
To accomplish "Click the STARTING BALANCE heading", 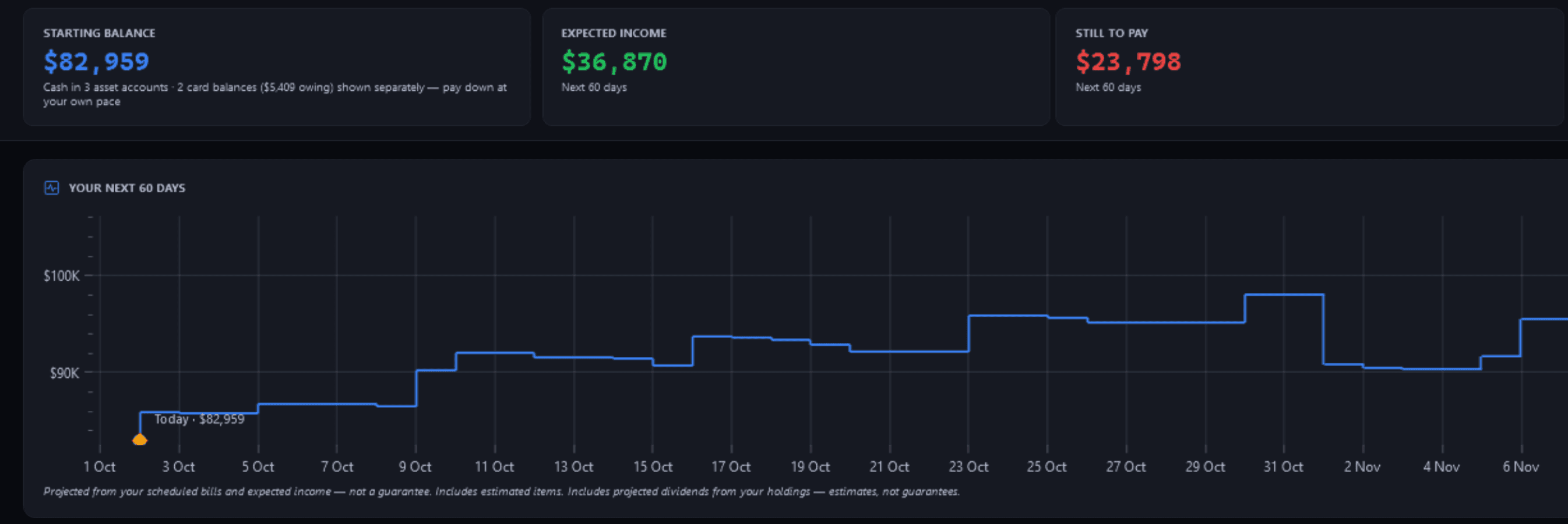I will pos(99,33).
